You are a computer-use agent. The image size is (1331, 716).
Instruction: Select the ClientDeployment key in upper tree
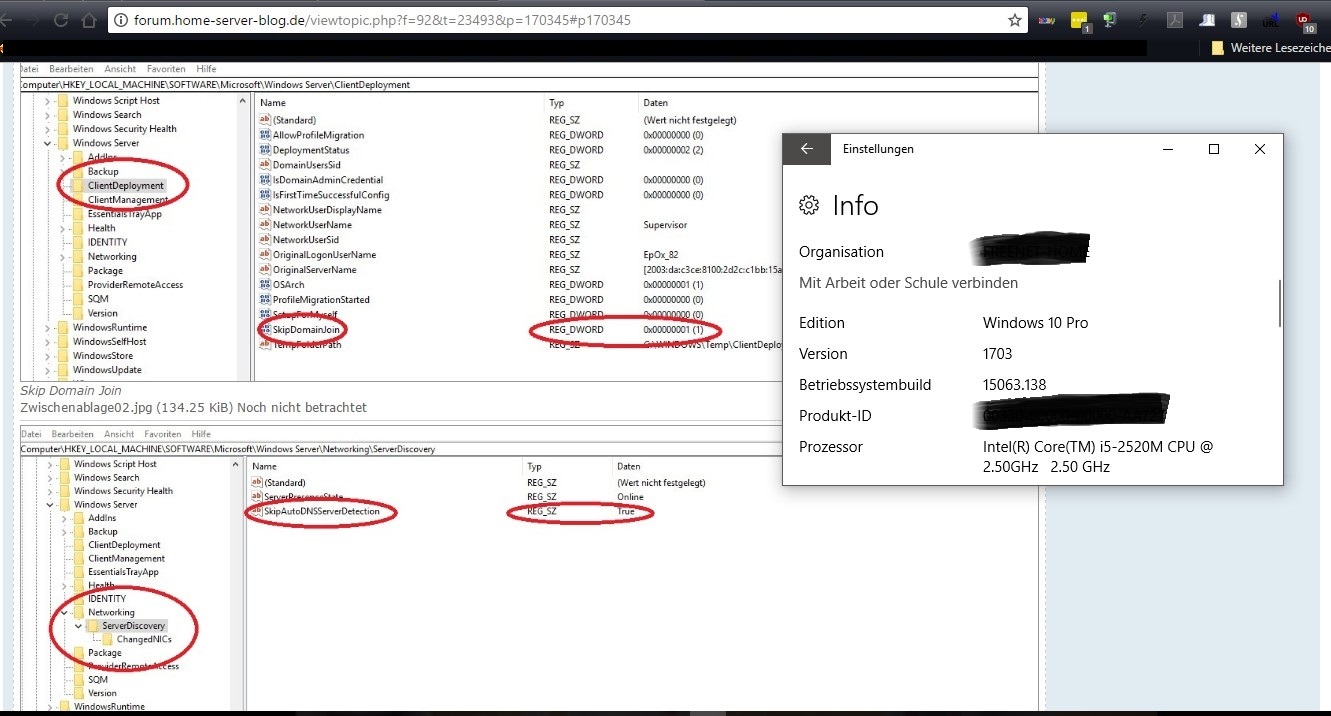pyautogui.click(x=125, y=186)
